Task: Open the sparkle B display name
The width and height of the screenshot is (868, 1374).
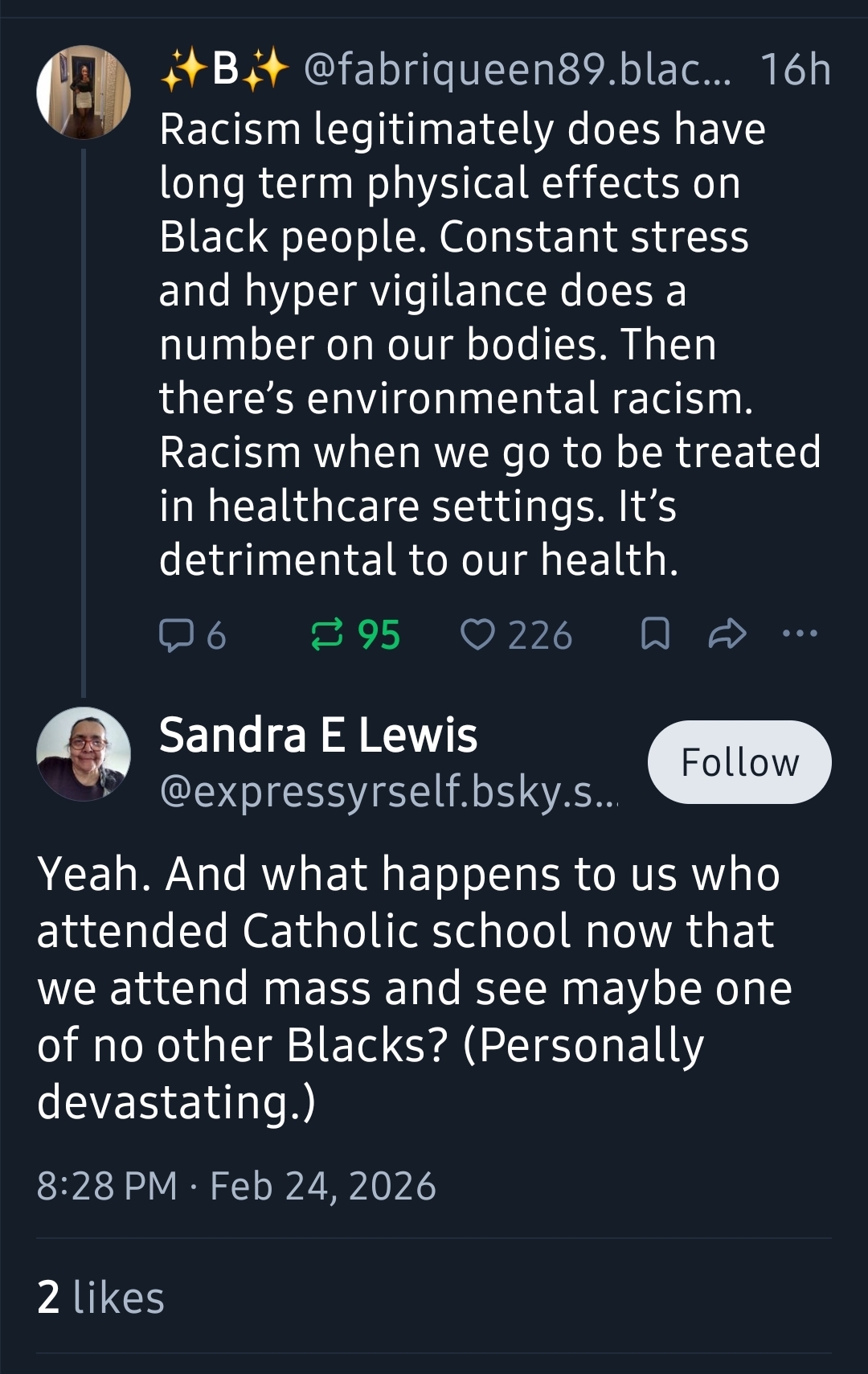Action: 225,69
